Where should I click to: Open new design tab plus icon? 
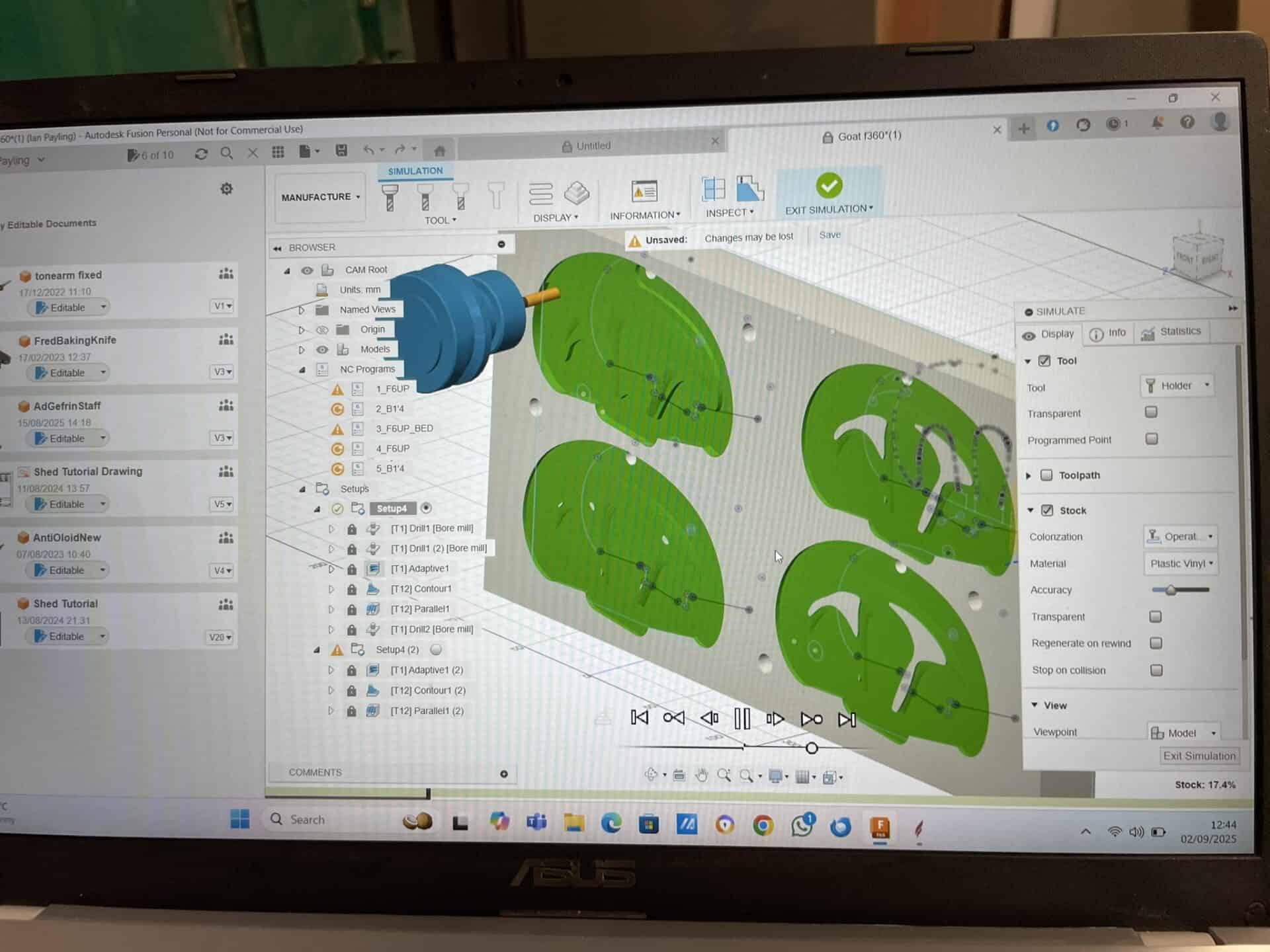click(x=1023, y=128)
